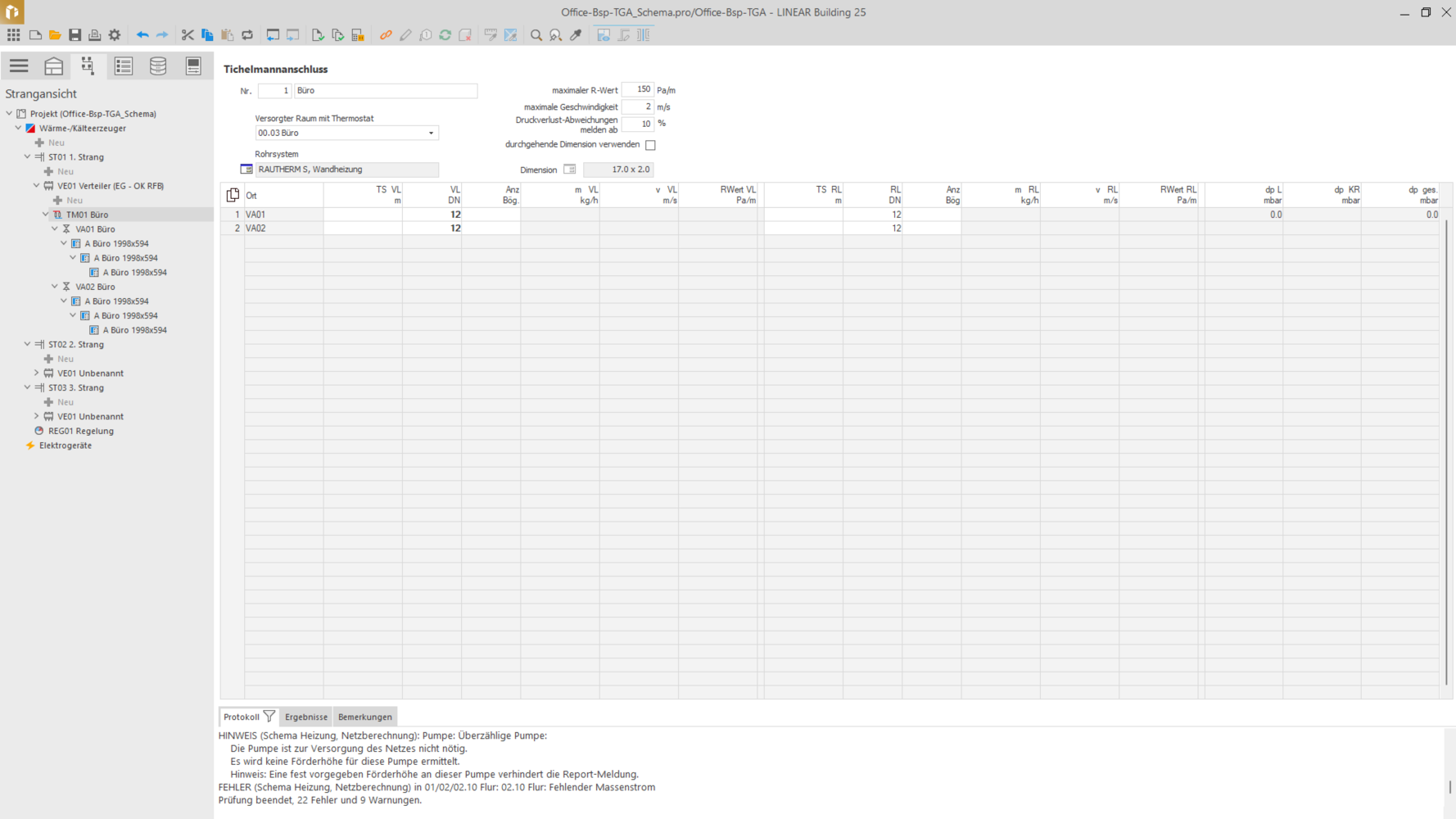
Task: Click the save project icon
Action: (75, 35)
